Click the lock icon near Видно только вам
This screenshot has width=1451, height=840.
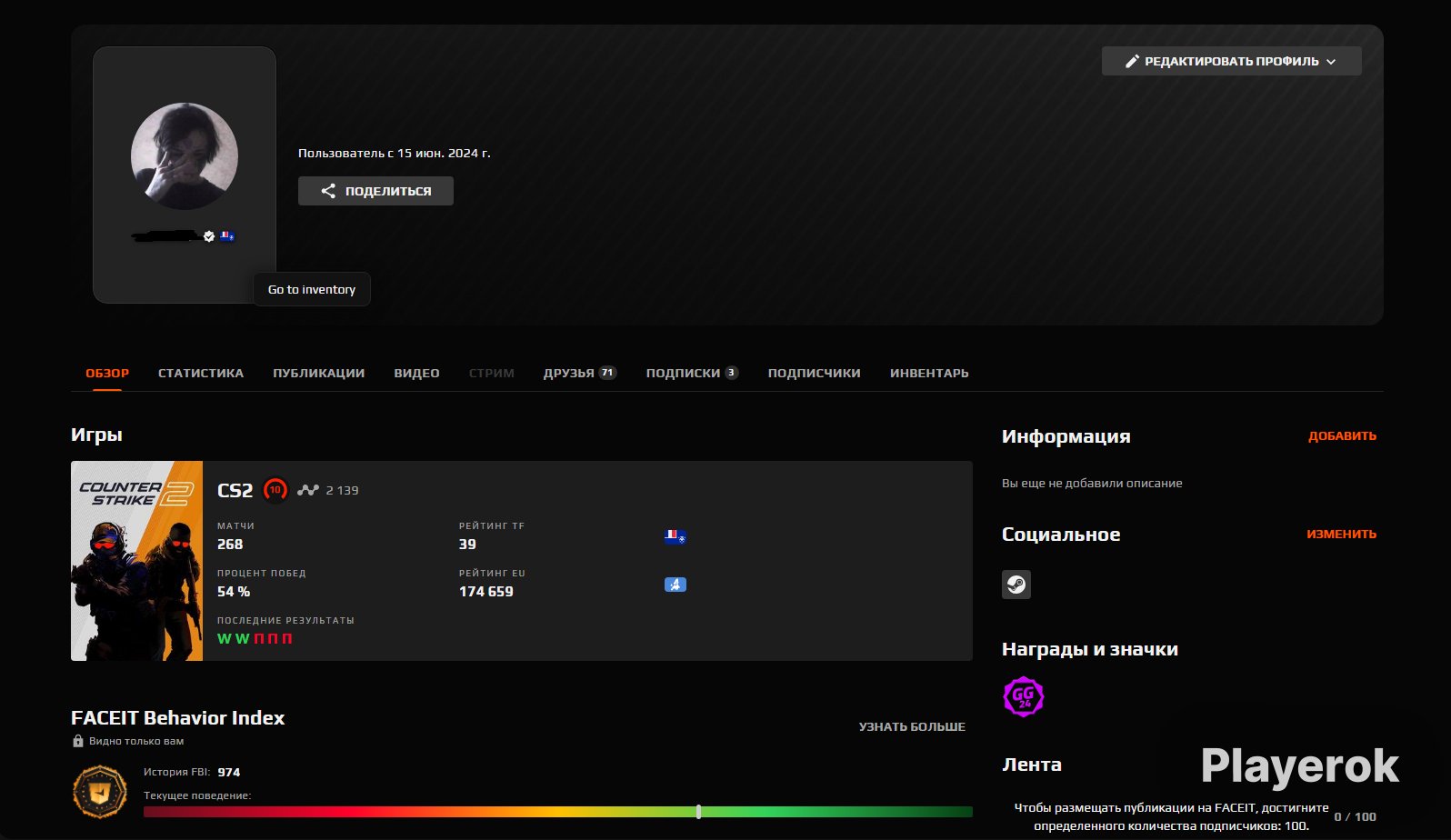78,741
